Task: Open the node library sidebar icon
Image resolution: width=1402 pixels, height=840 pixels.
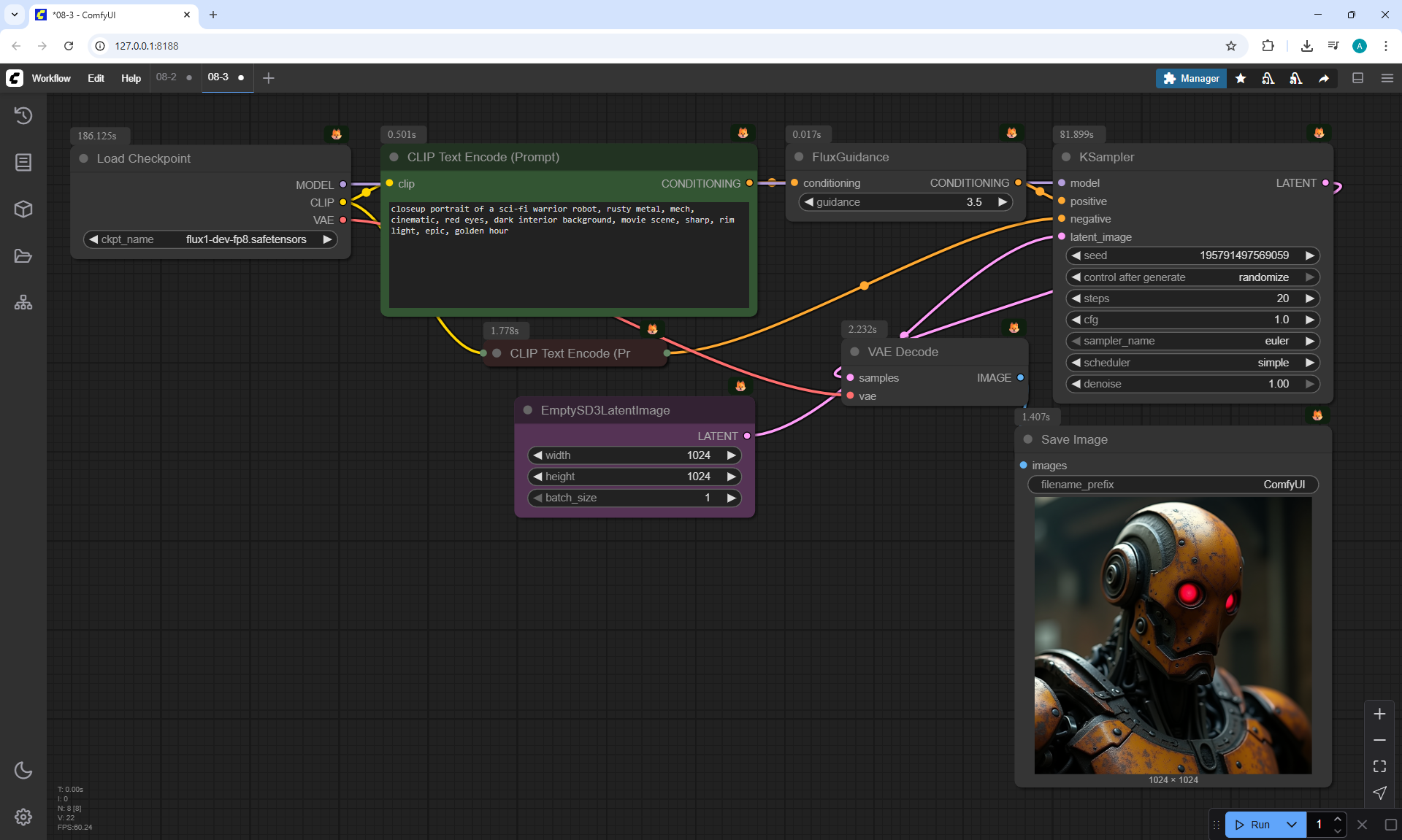Action: pyautogui.click(x=23, y=162)
